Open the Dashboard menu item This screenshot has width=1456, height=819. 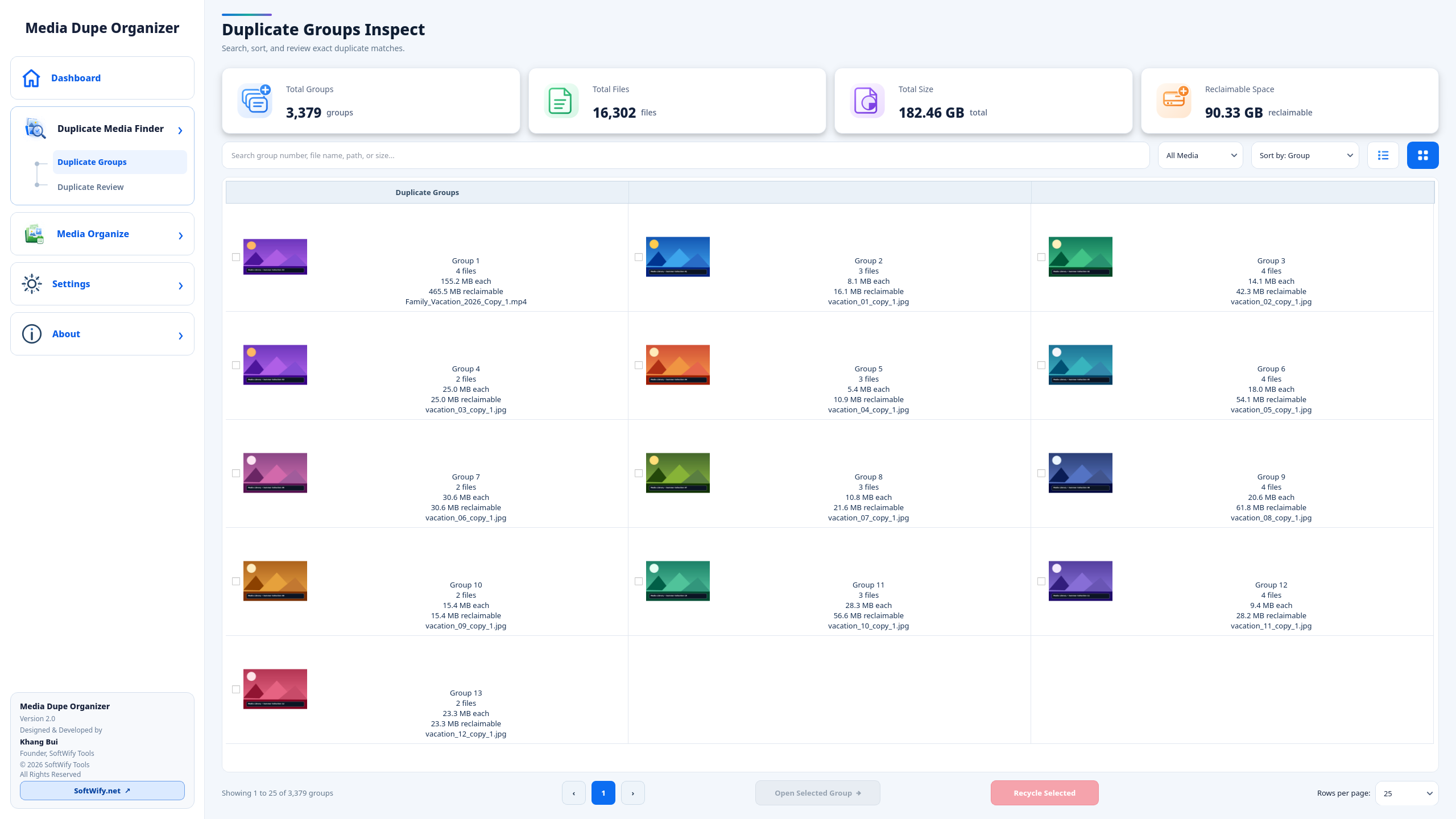pos(102,78)
